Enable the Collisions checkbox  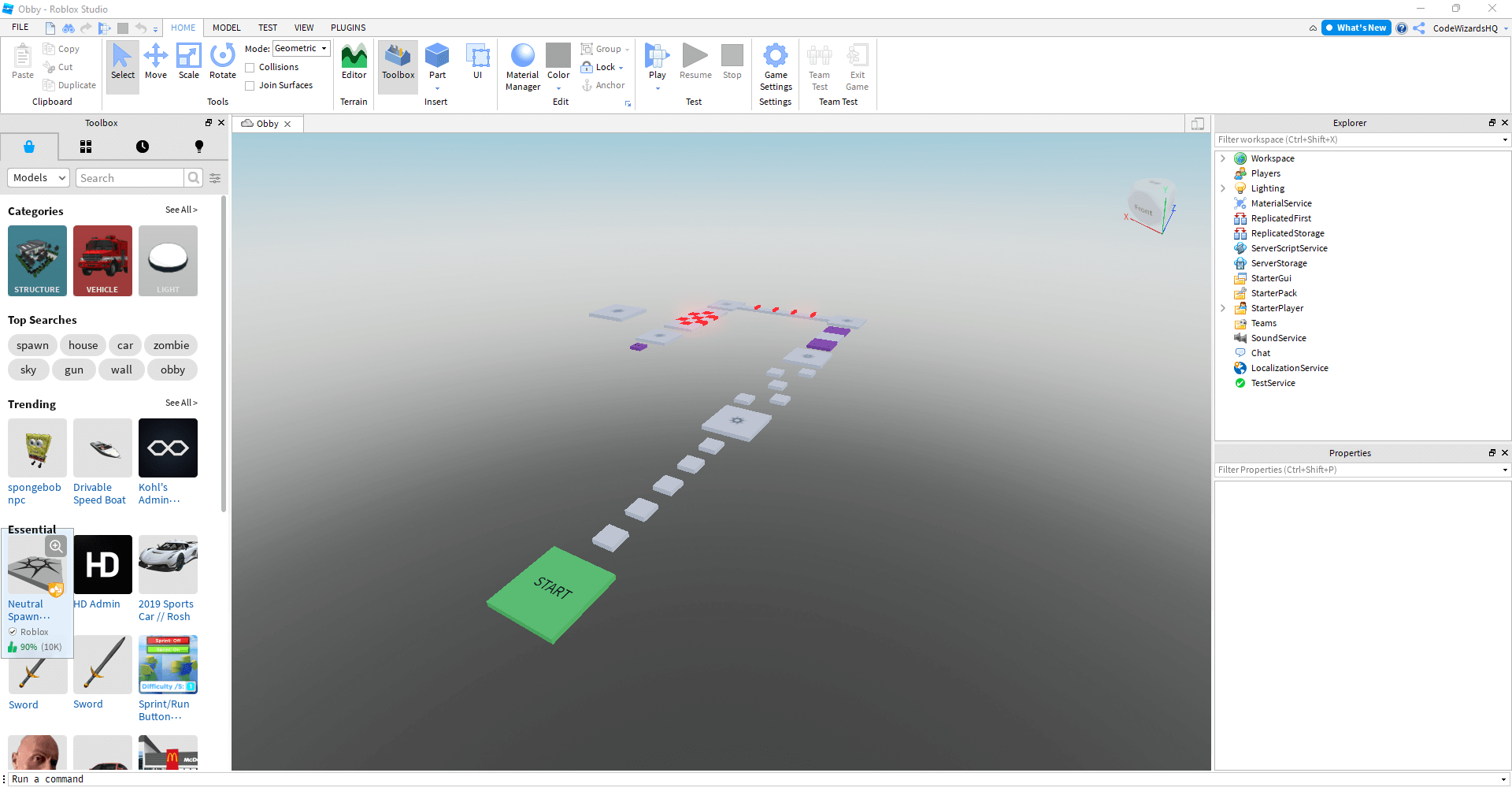coord(249,67)
